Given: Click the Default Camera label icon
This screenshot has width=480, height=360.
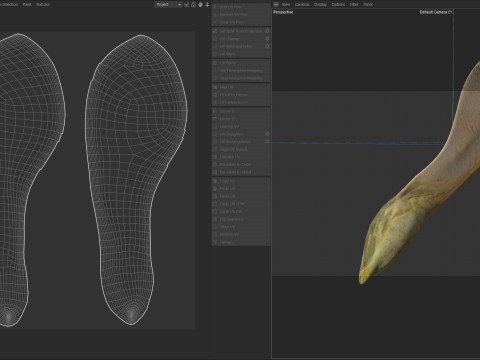Looking at the screenshot, I should point(450,12).
